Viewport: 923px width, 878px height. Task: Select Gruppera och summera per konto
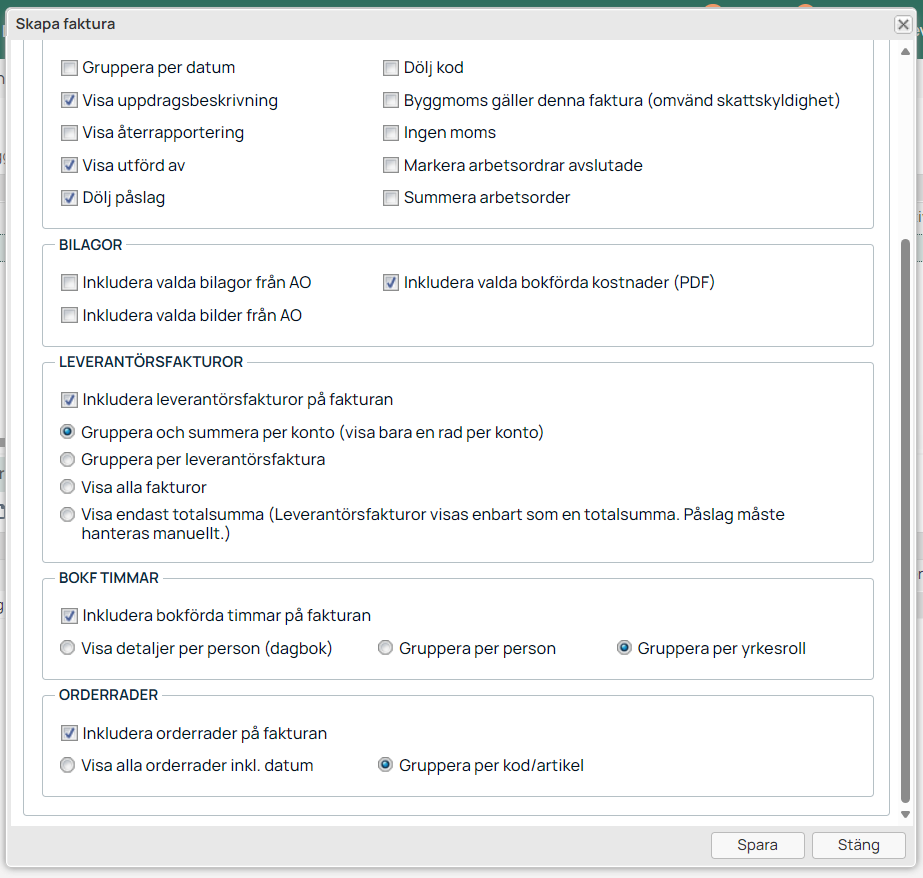point(68,432)
